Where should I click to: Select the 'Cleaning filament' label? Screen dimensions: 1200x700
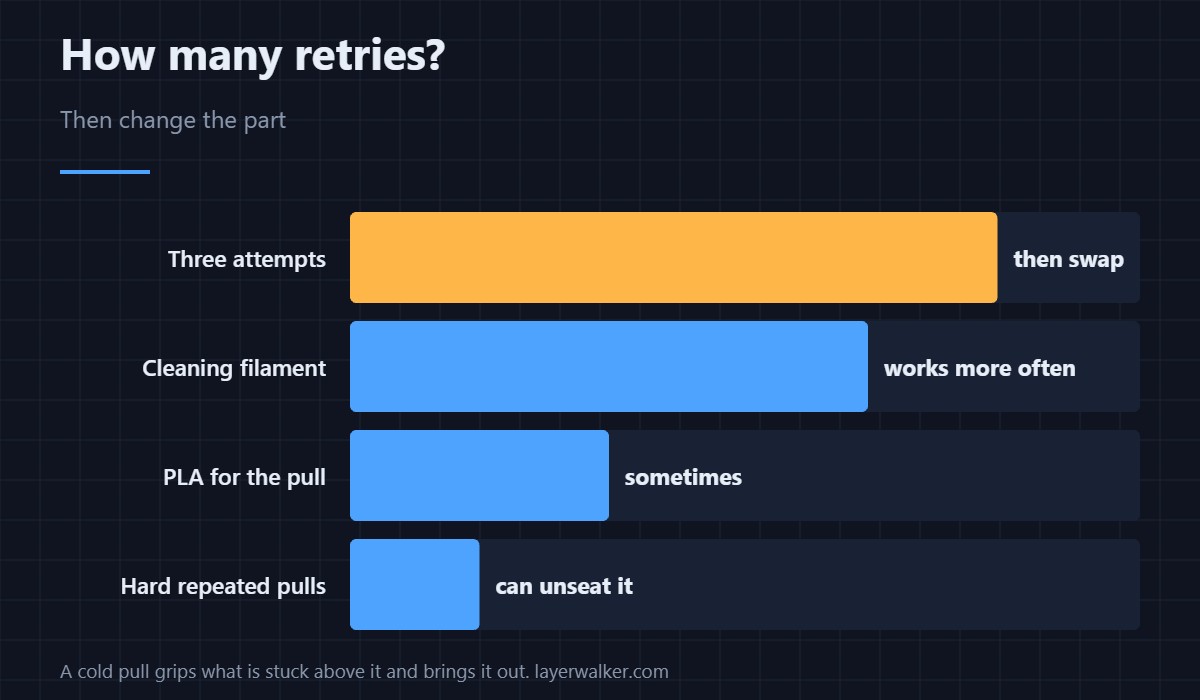coord(234,368)
